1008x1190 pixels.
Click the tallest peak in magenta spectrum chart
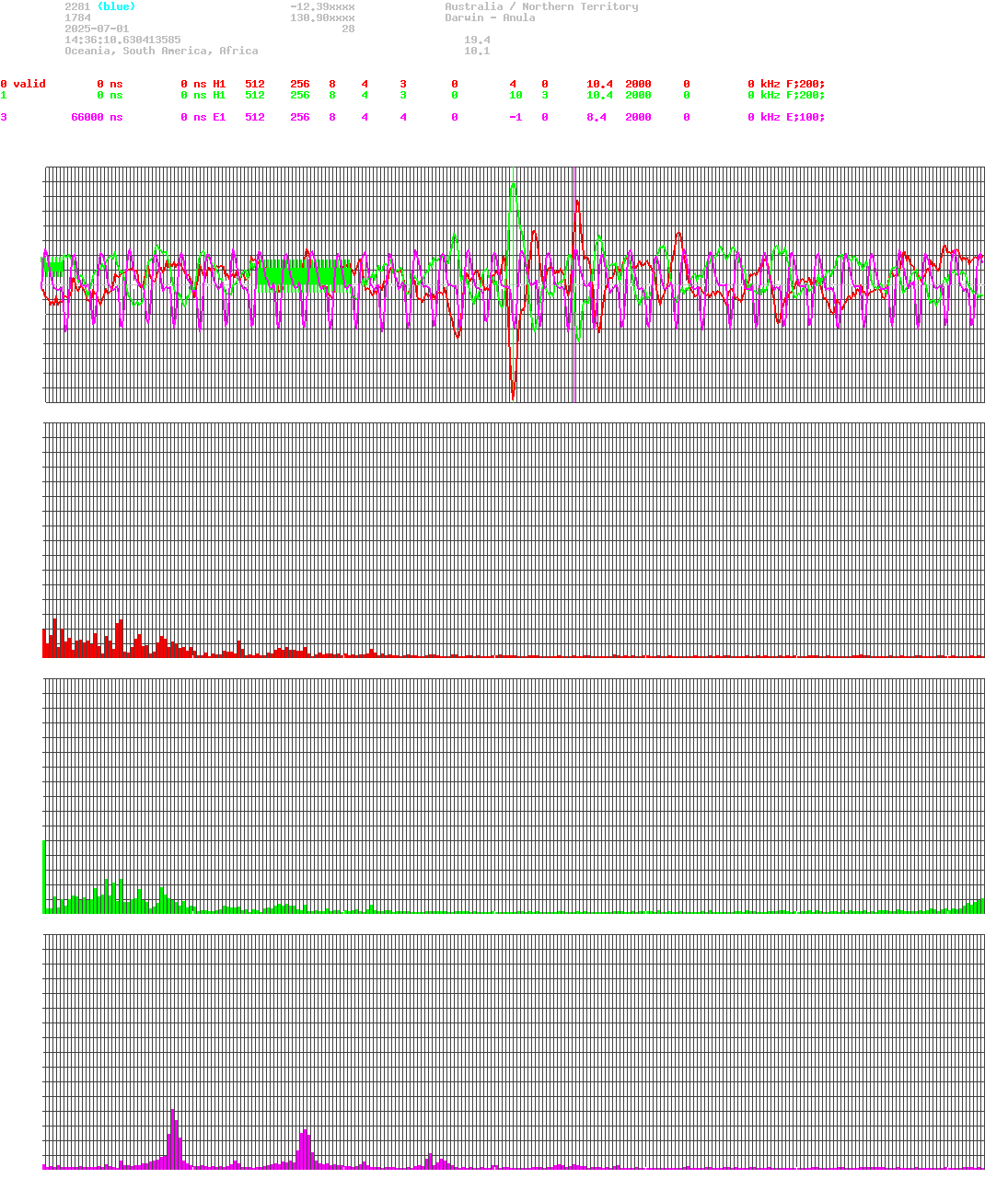point(172,1139)
